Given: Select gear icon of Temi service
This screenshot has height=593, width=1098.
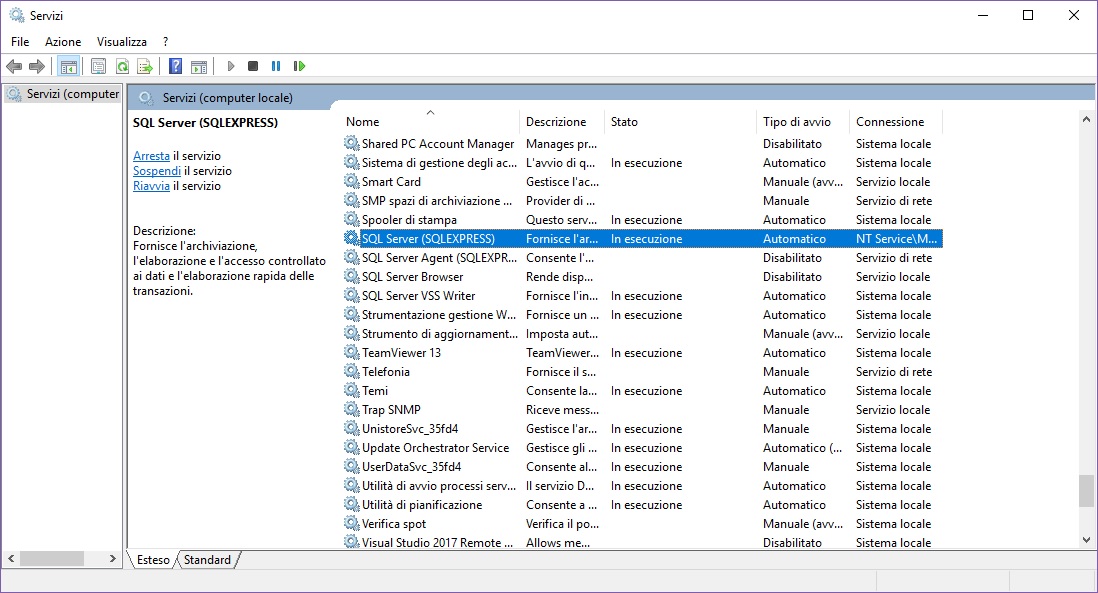Looking at the screenshot, I should (352, 390).
